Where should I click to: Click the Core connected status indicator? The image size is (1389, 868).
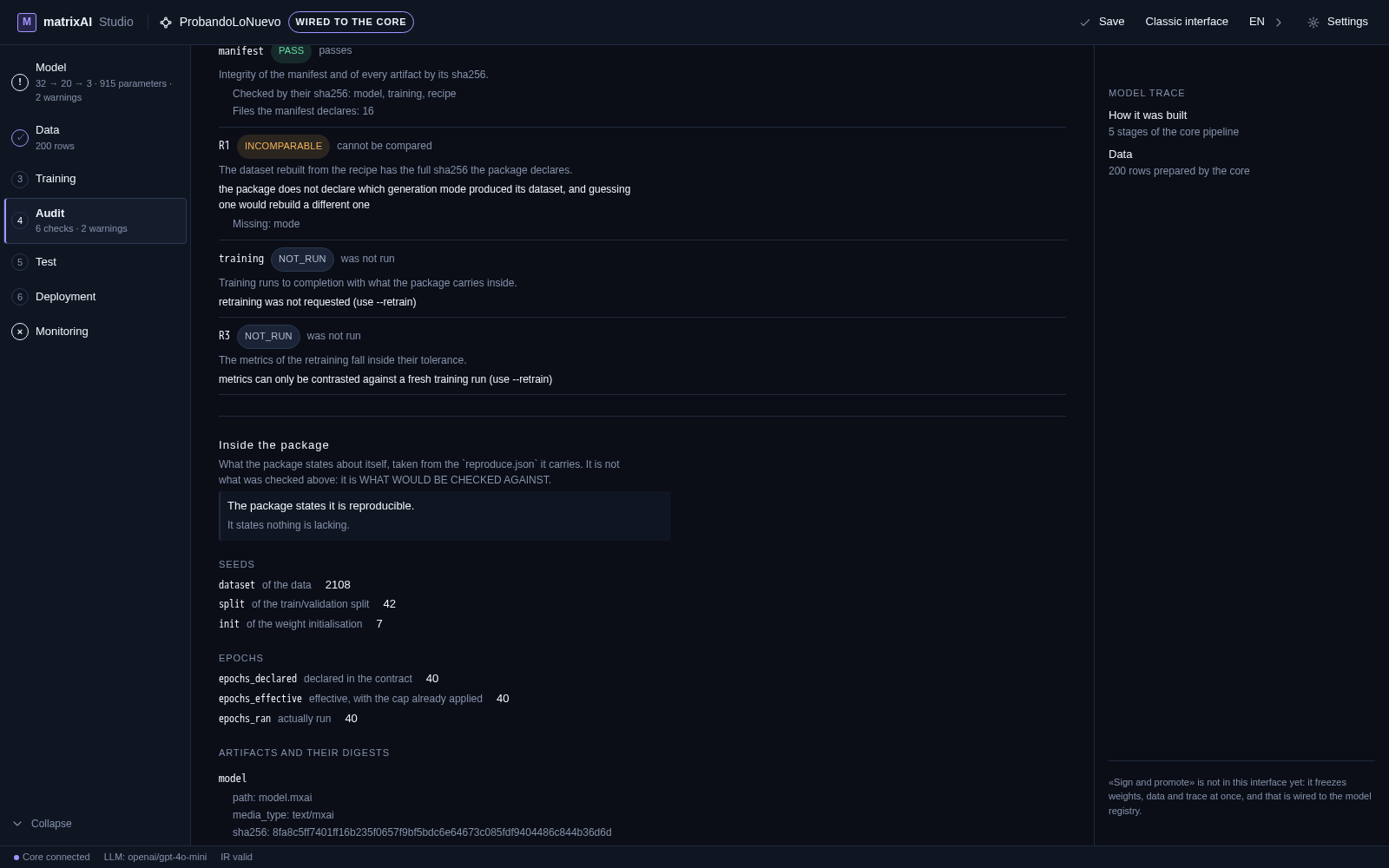52,857
